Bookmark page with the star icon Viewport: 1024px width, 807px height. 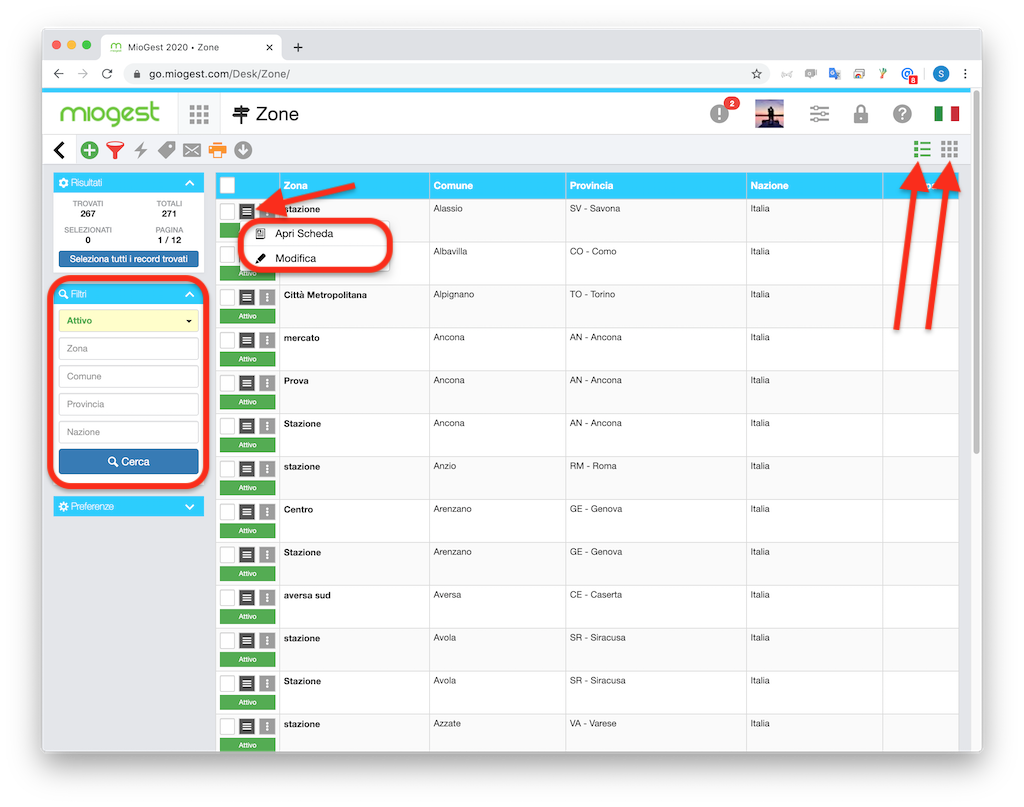point(756,74)
